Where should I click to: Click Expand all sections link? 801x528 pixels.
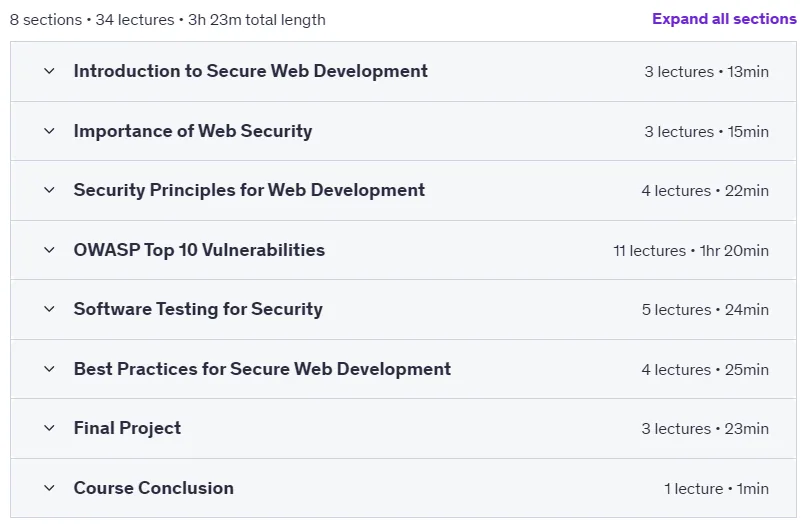(724, 19)
